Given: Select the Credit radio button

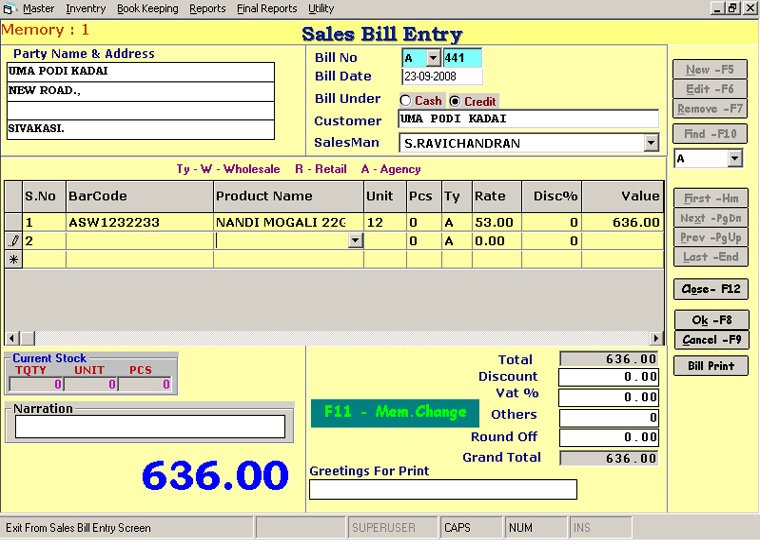Looking at the screenshot, I should click(x=455, y=101).
